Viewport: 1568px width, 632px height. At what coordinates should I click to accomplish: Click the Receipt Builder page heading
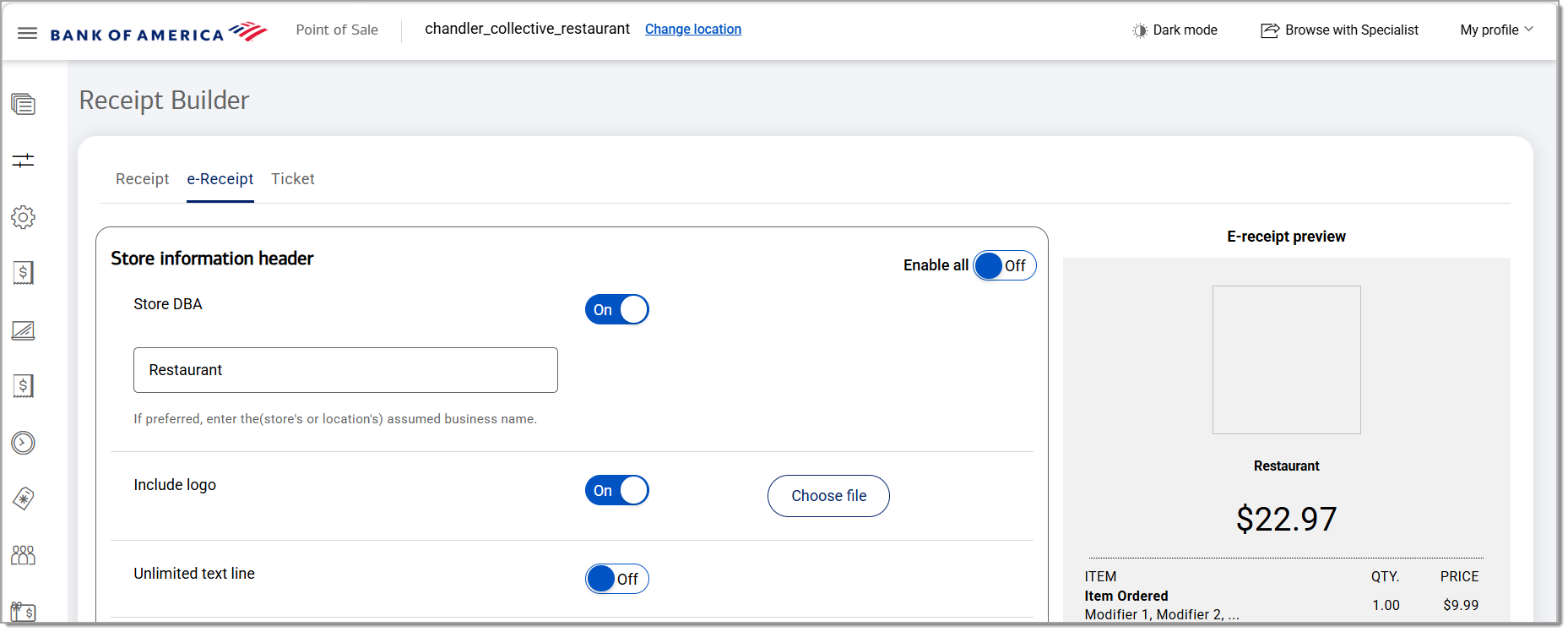pyautogui.click(x=164, y=101)
